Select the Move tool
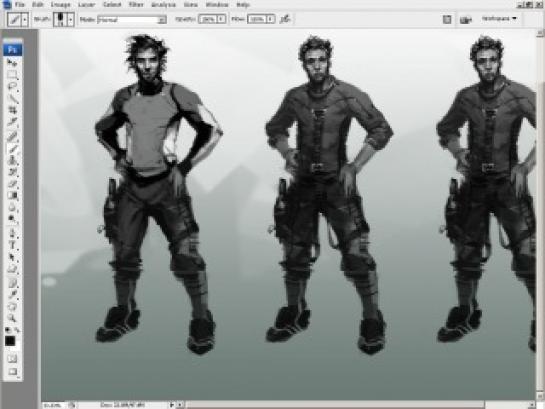This screenshot has height=409, width=545. click(12, 63)
